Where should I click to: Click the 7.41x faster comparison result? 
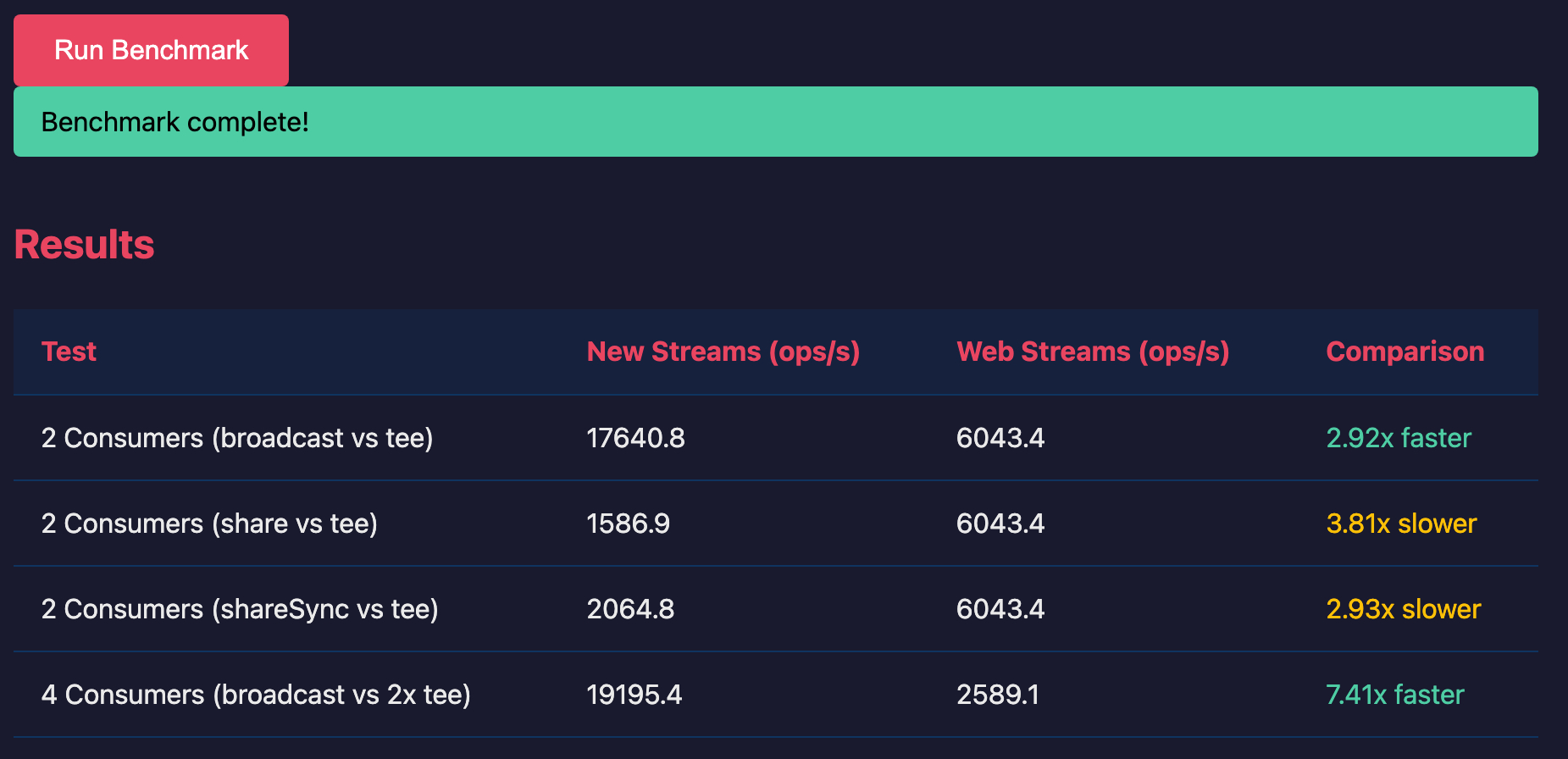1394,695
